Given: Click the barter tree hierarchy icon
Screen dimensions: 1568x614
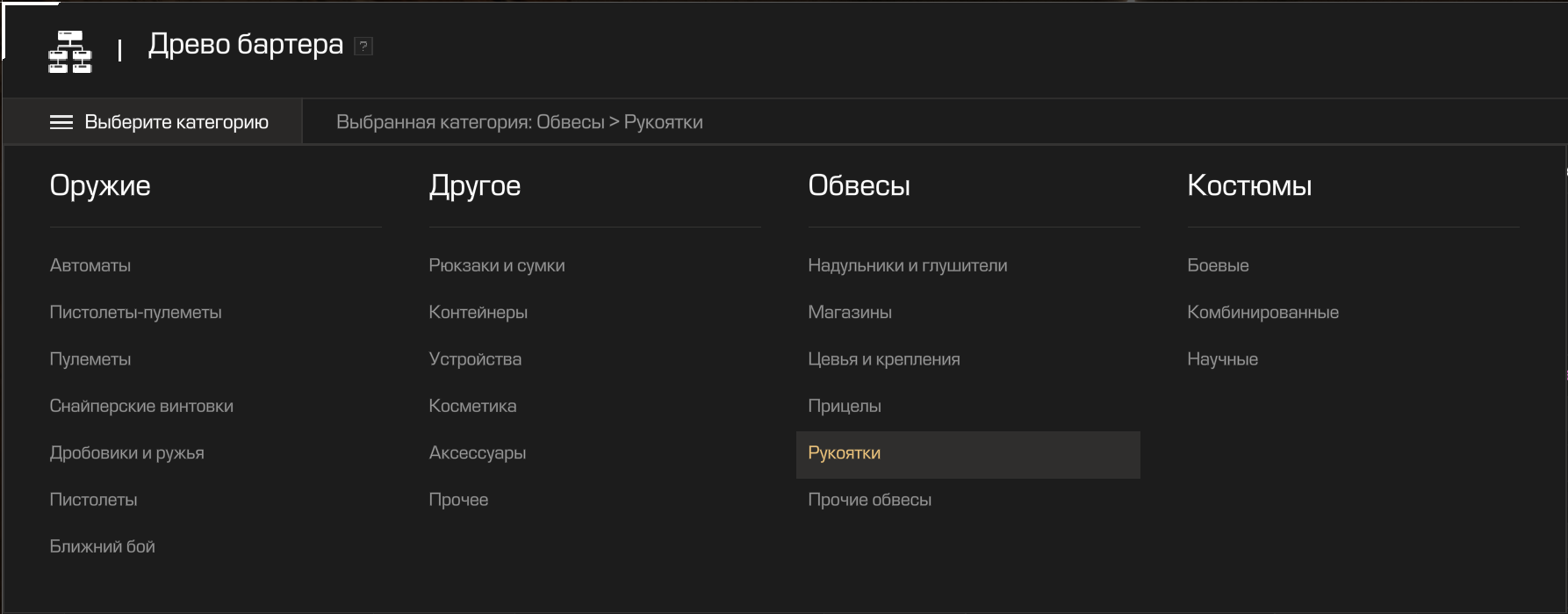Looking at the screenshot, I should click(x=69, y=51).
